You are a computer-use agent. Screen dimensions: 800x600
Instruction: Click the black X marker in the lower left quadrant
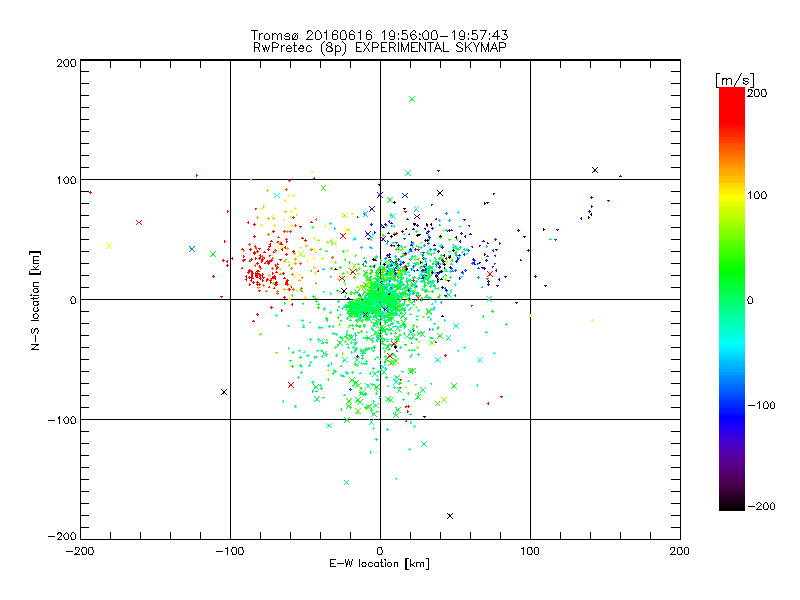coord(223,392)
